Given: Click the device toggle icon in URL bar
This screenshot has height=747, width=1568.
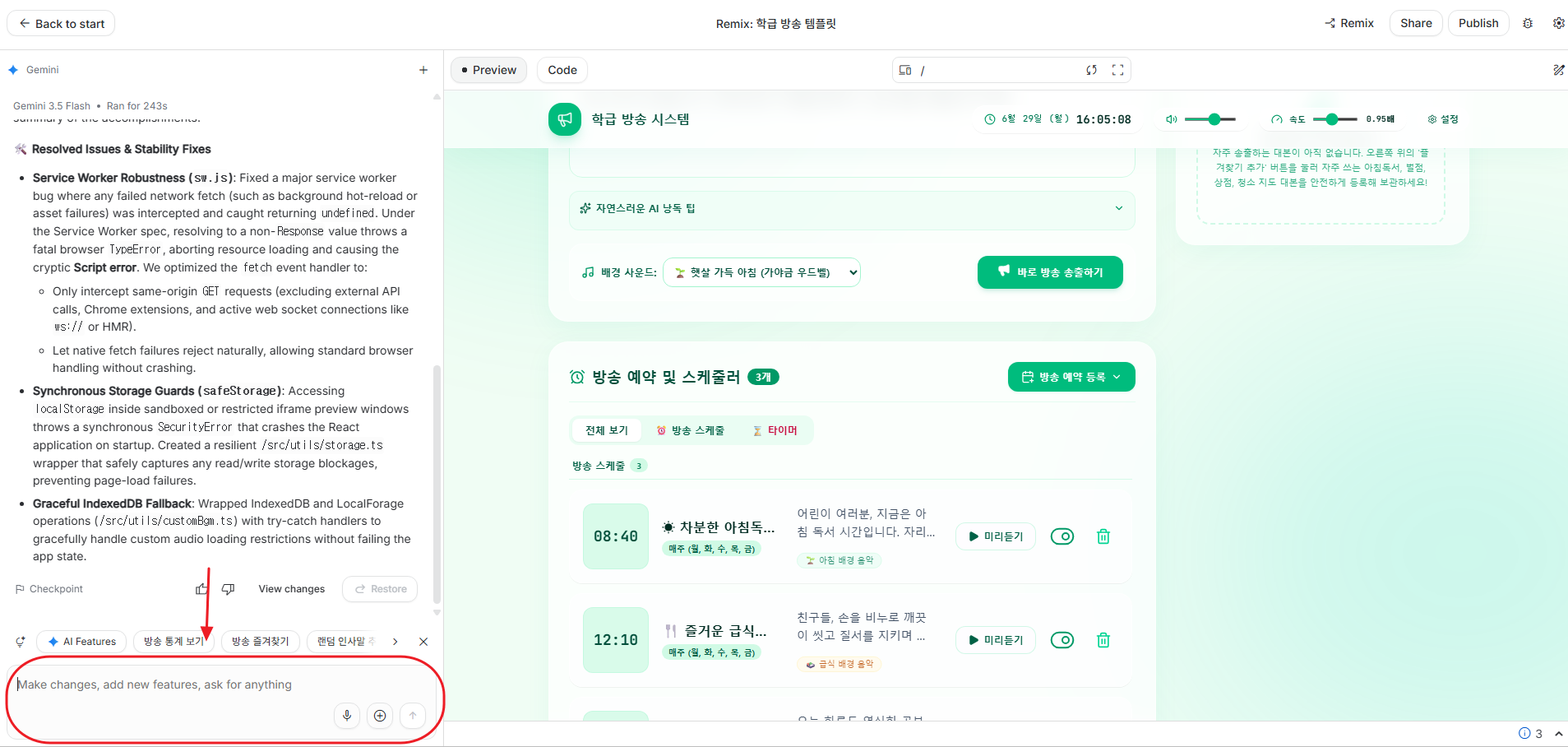Looking at the screenshot, I should pyautogui.click(x=905, y=70).
